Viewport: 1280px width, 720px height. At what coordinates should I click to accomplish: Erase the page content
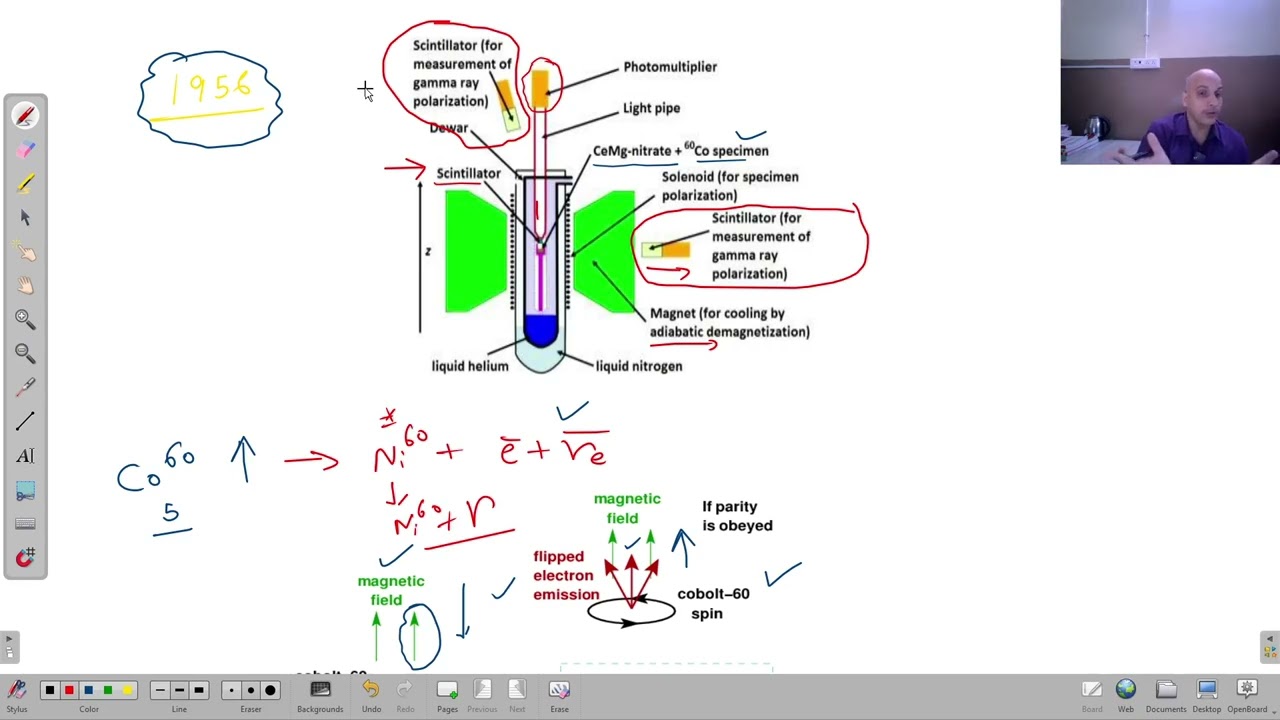(559, 695)
